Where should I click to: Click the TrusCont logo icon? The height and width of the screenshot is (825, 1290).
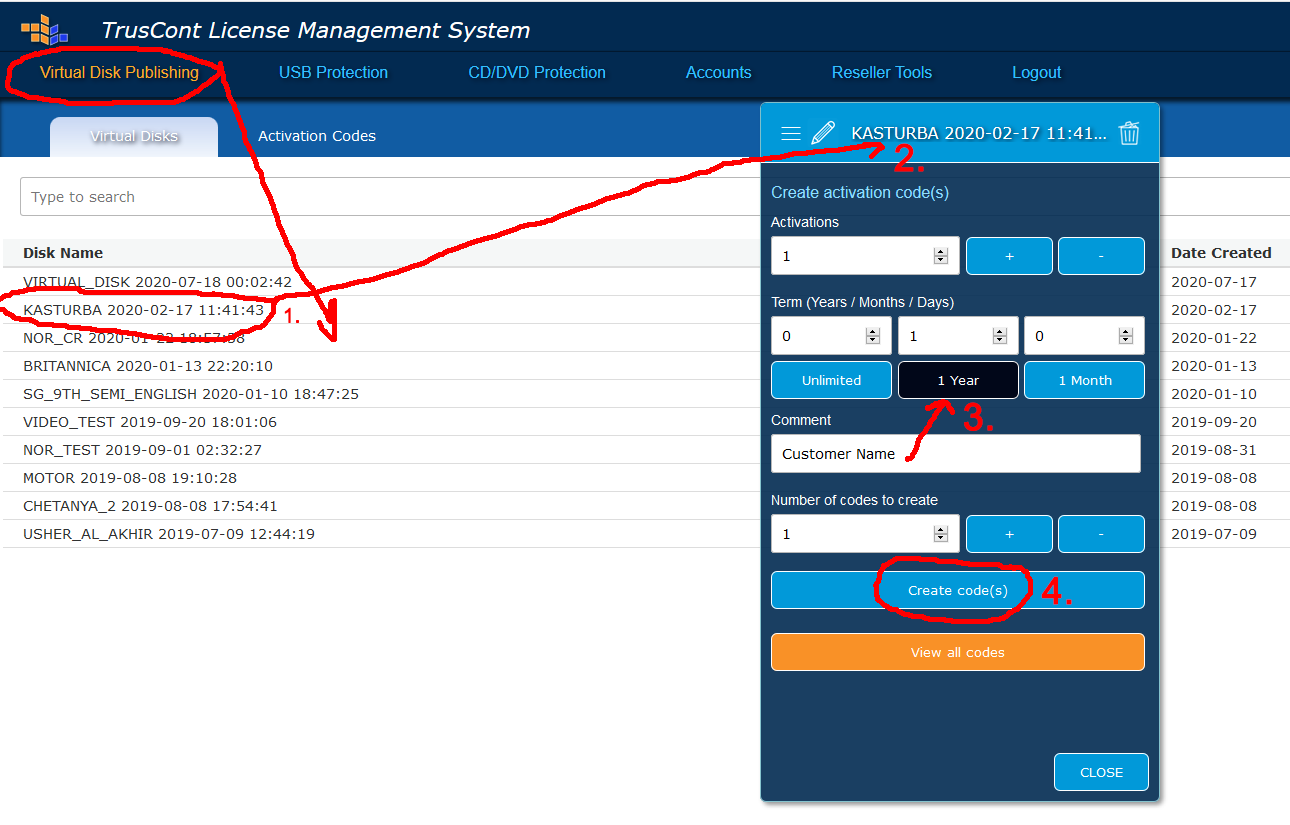(45, 29)
